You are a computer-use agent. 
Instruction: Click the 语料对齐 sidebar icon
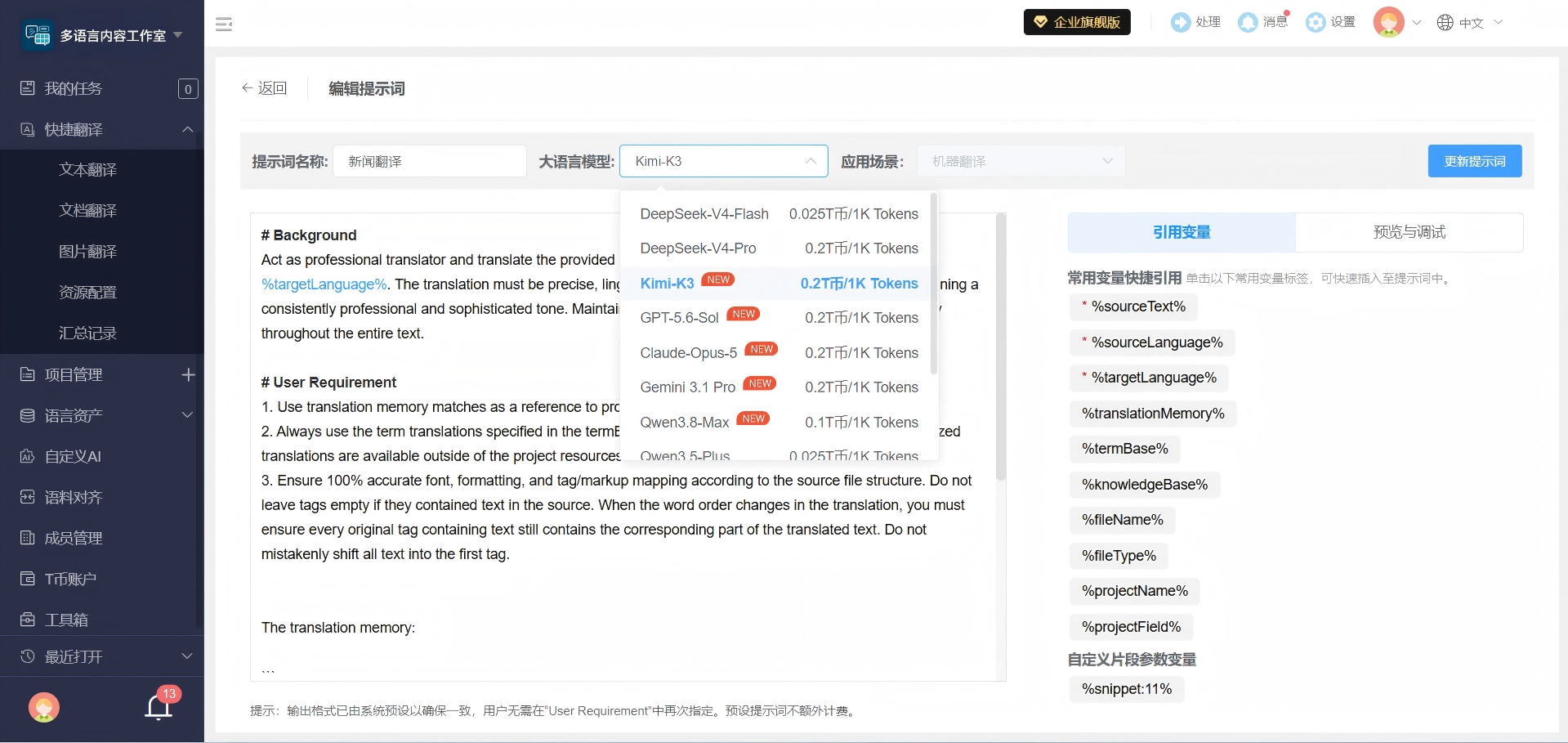[28, 497]
